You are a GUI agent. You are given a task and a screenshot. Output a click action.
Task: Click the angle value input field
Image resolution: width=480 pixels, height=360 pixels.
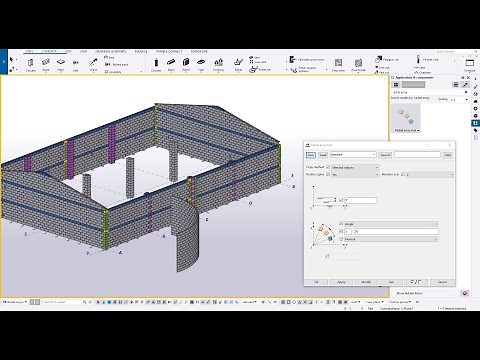pyautogui.click(x=395, y=231)
